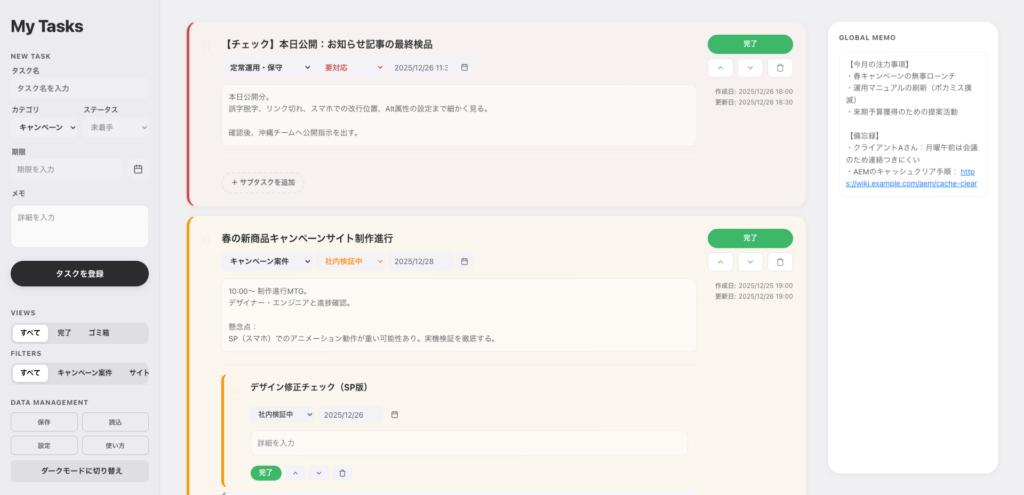Click the タスクを登録 button
The image size is (1024, 495).
[x=79, y=273]
